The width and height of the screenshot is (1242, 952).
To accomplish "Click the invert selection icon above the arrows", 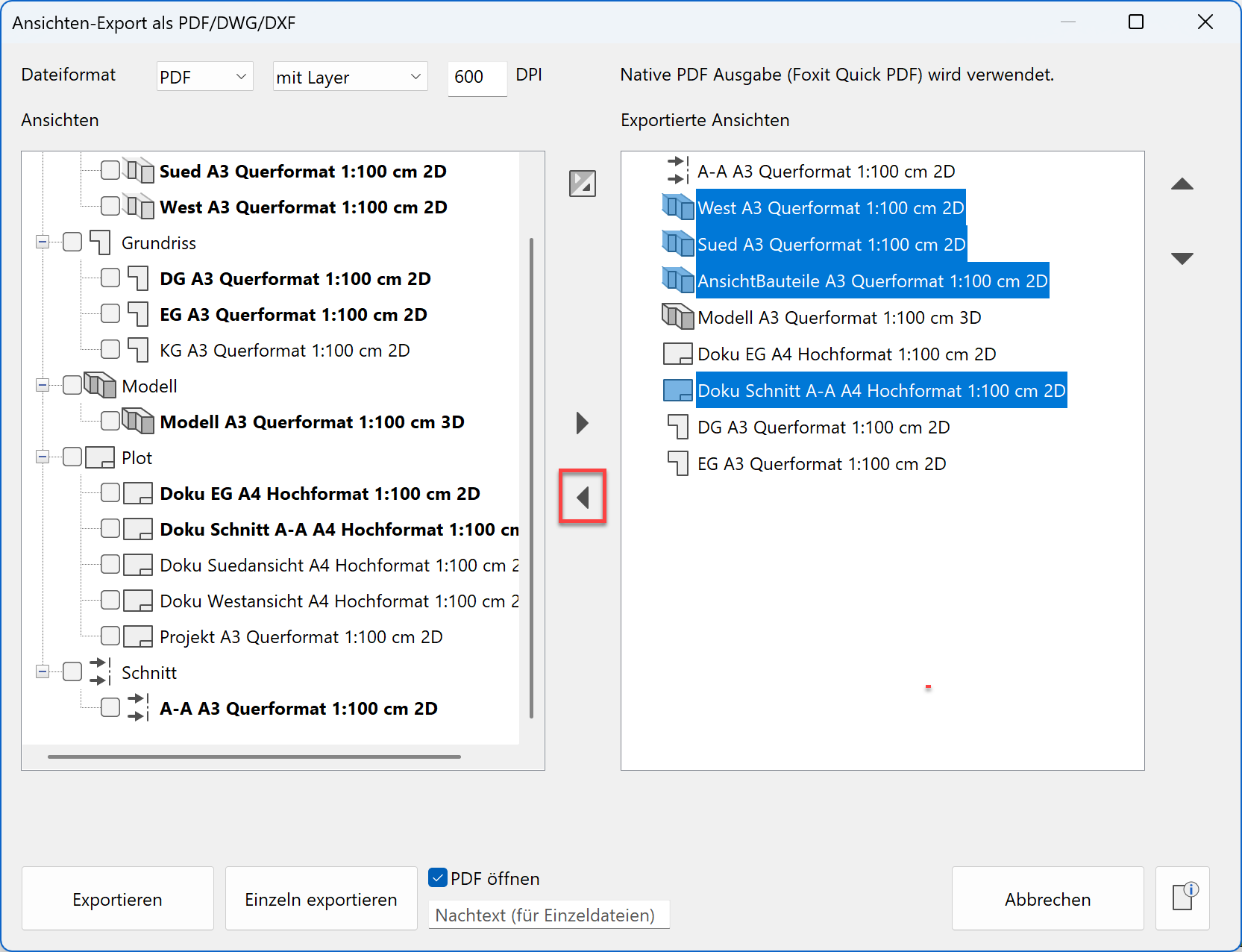I will point(583,184).
